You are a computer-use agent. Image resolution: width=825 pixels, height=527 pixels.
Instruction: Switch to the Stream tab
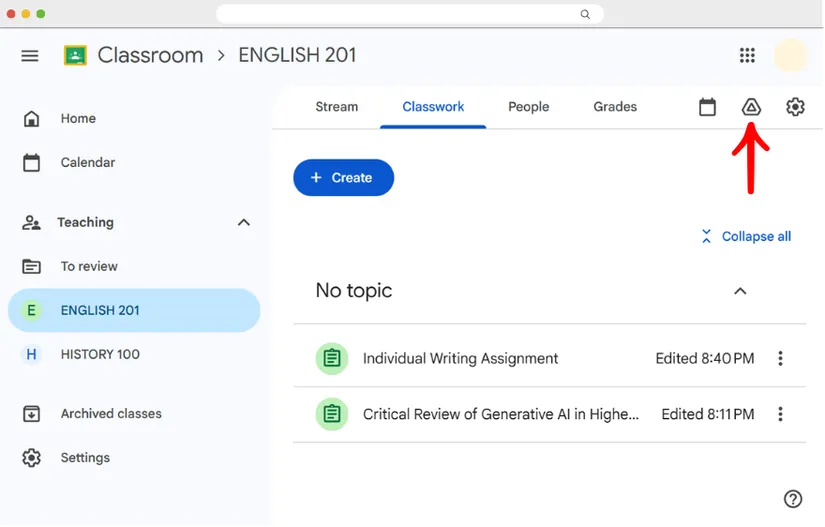tap(336, 107)
